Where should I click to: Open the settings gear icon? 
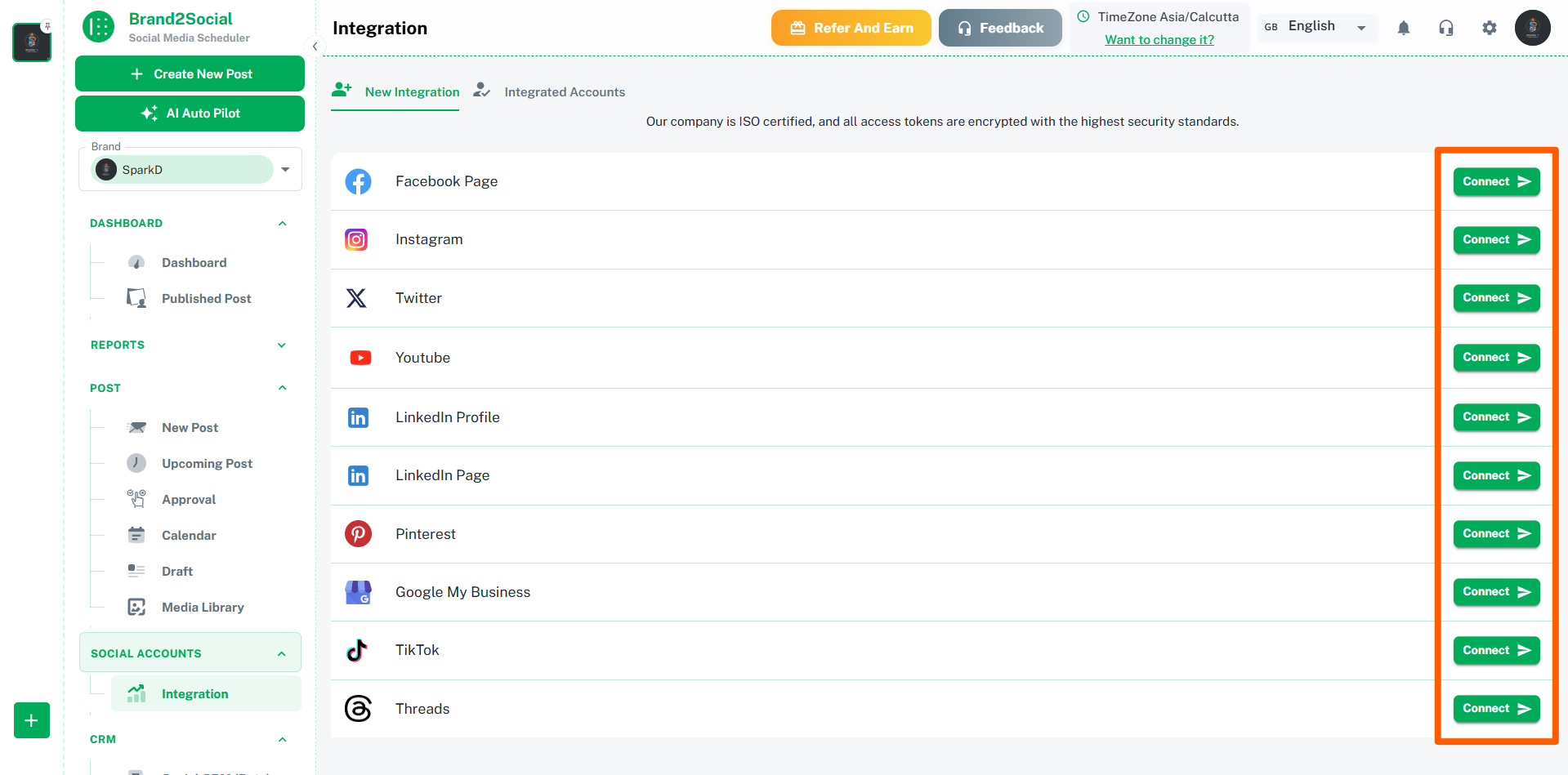click(1490, 28)
